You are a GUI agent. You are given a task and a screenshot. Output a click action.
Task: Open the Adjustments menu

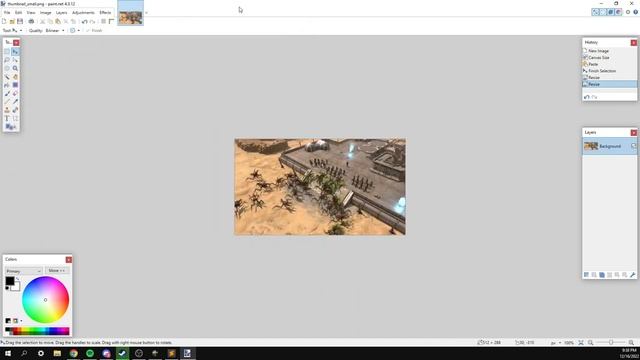tap(83, 13)
